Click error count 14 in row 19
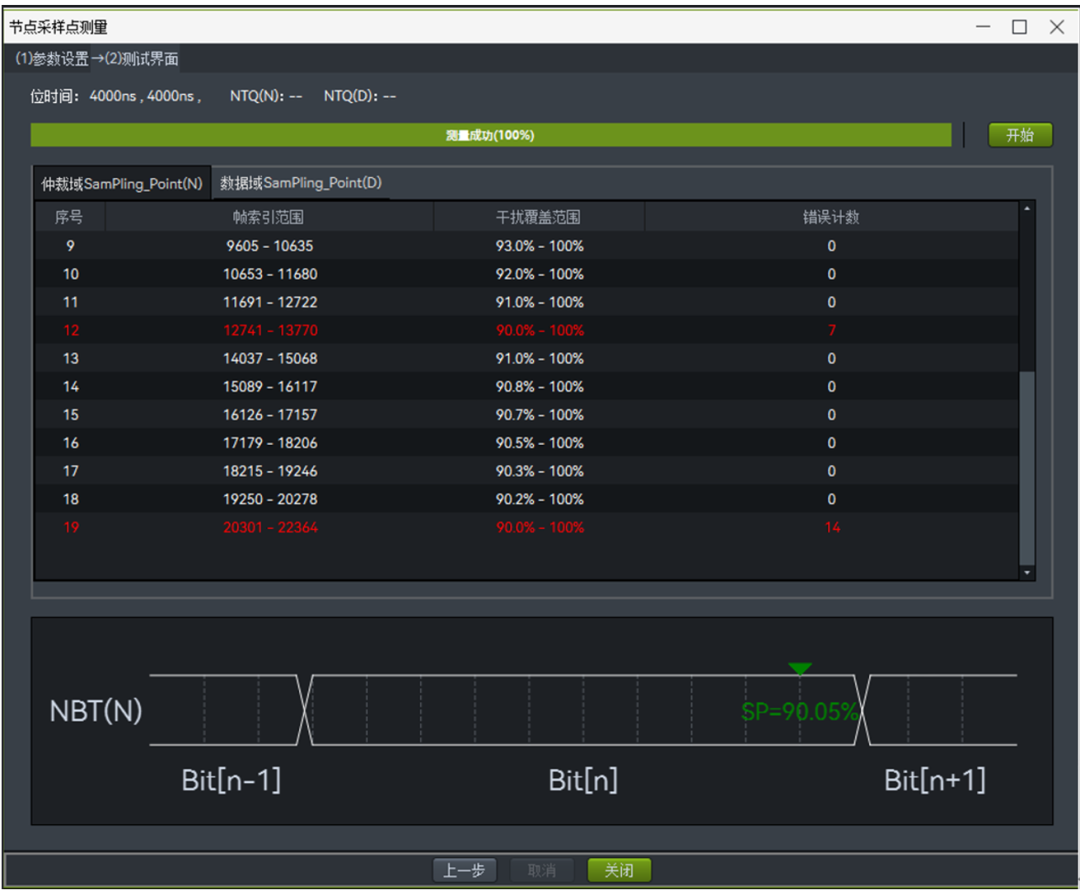 pyautogui.click(x=832, y=528)
